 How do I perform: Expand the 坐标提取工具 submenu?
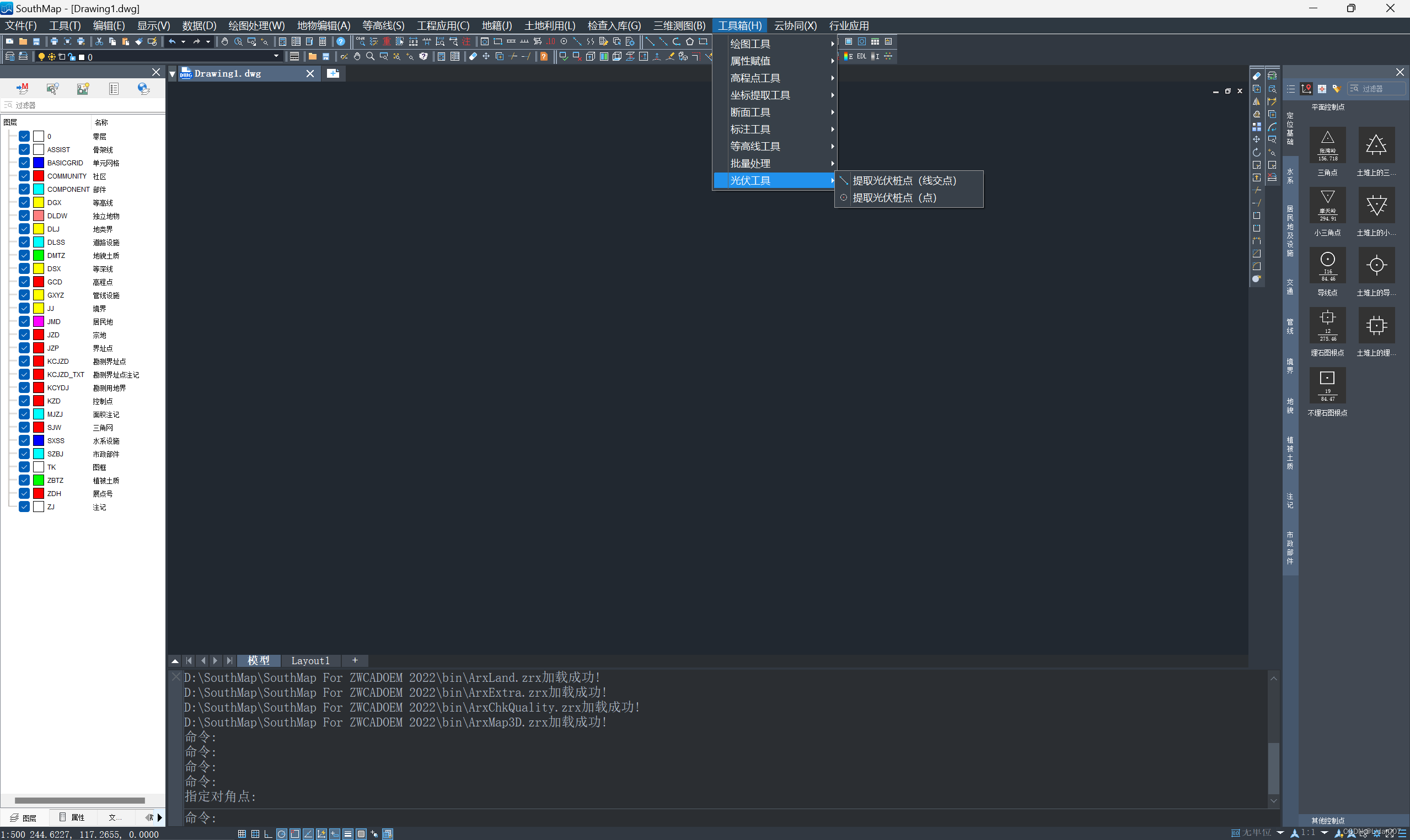coord(775,95)
